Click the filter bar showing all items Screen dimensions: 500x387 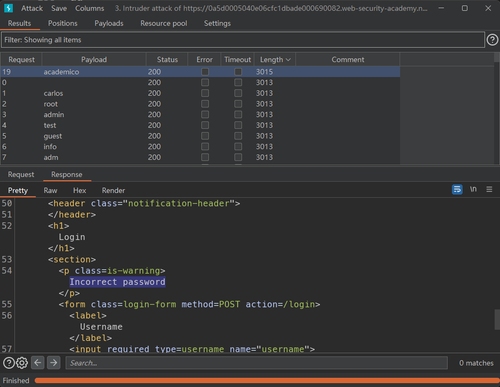pos(243,40)
